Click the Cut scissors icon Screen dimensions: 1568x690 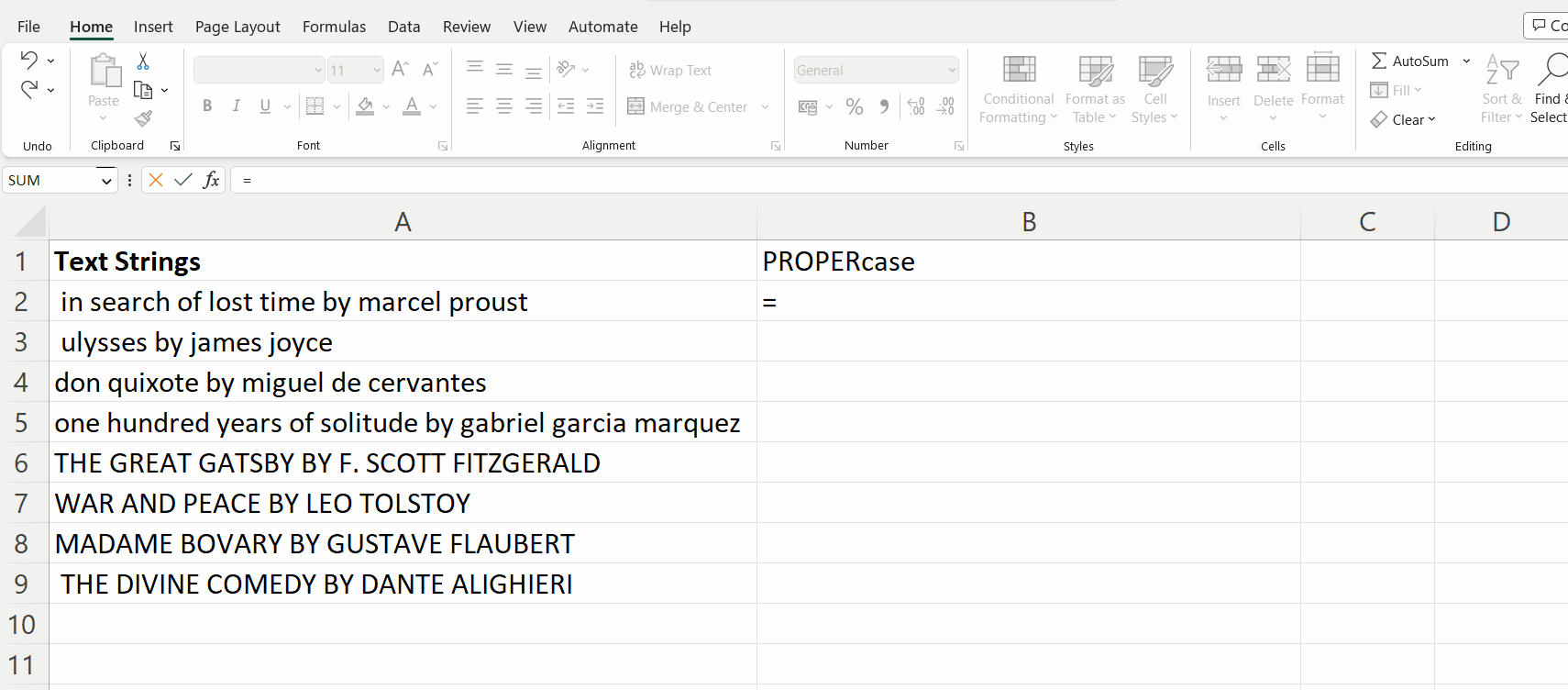[x=143, y=61]
